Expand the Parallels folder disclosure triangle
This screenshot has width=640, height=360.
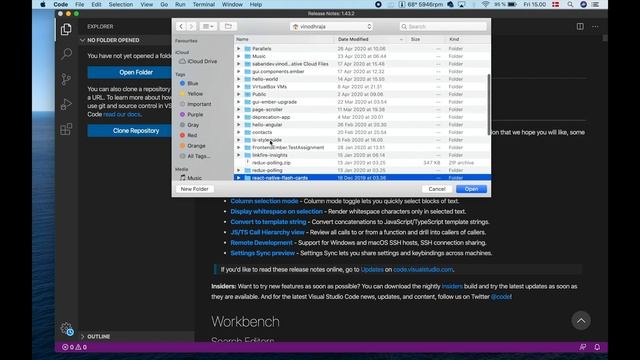pyautogui.click(x=239, y=49)
